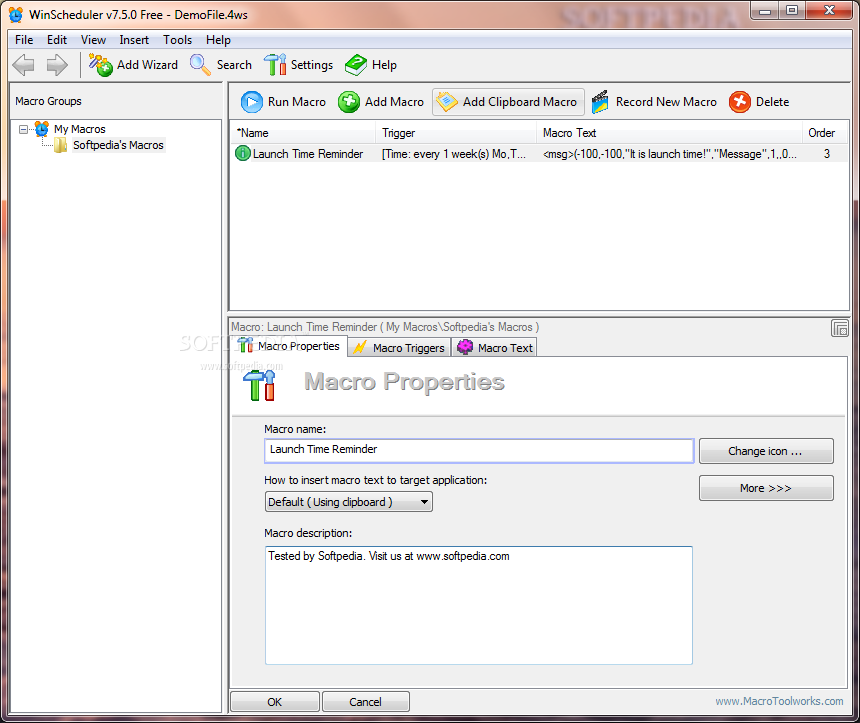Start Record New Macro
860x723 pixels.
pyautogui.click(x=654, y=102)
